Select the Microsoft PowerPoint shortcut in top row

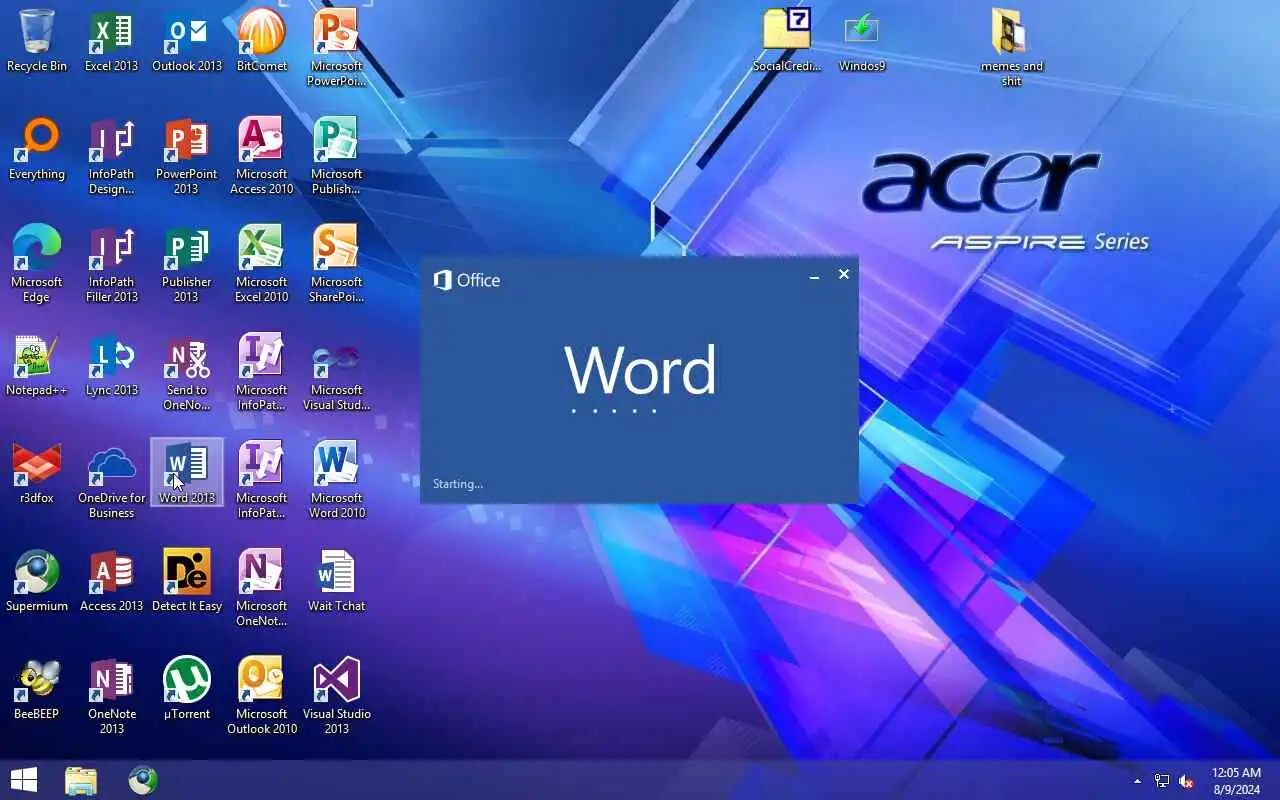click(337, 47)
